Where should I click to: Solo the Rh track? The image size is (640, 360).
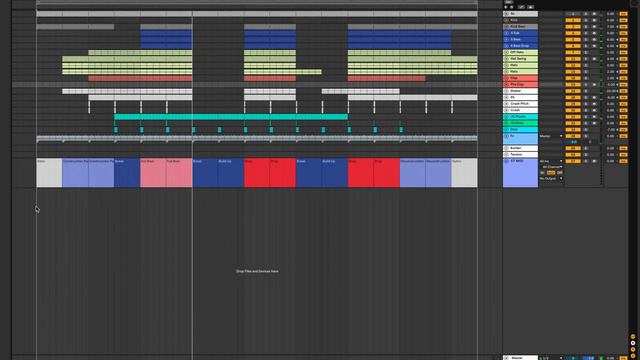point(586,97)
